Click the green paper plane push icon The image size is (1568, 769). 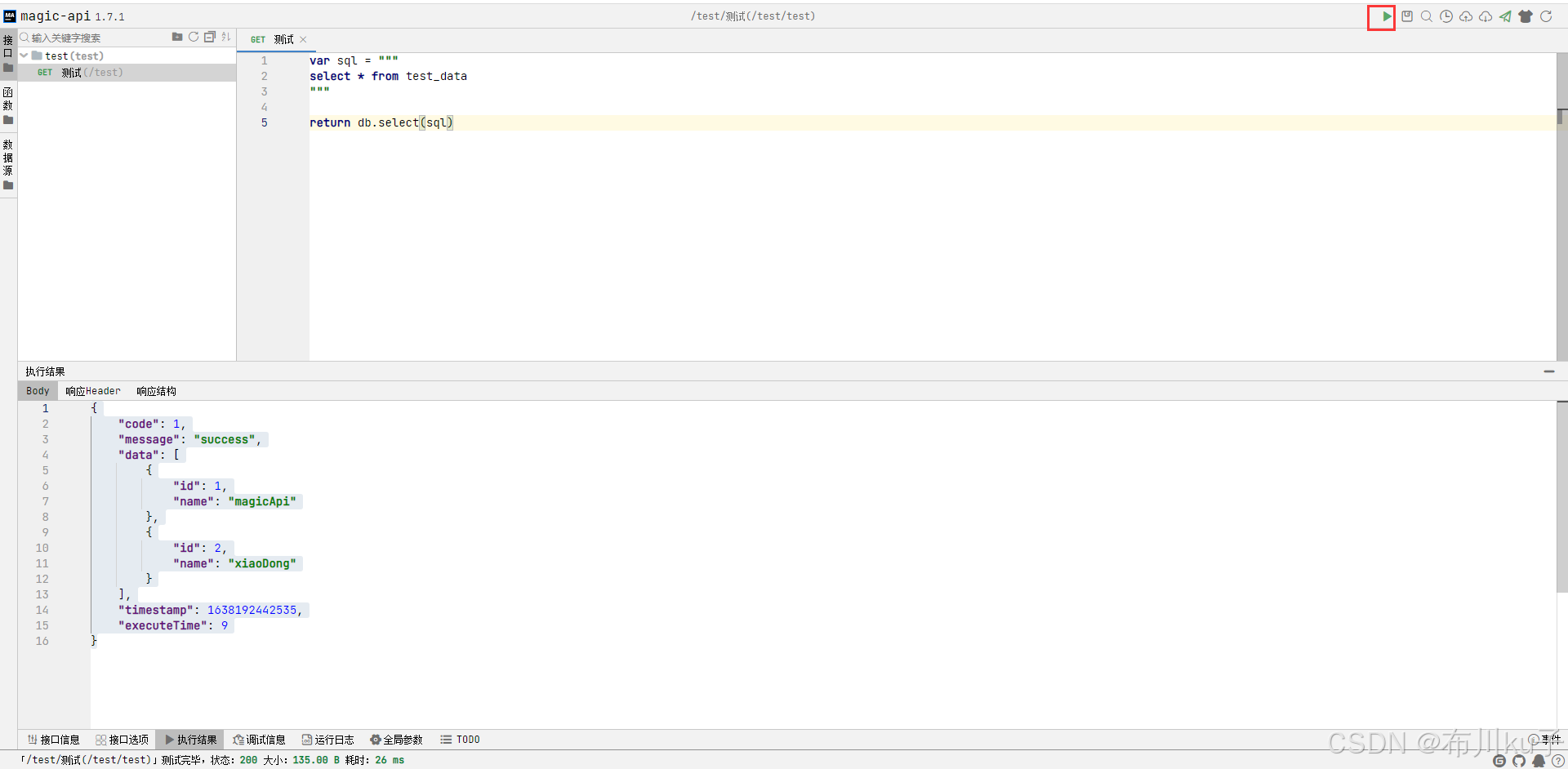click(x=1505, y=16)
